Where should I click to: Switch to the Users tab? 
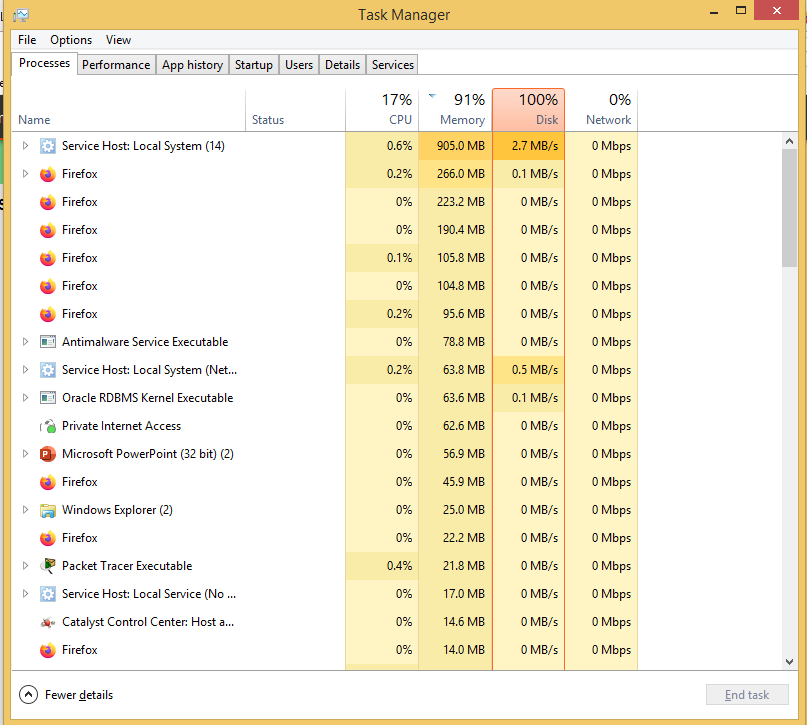coord(299,65)
